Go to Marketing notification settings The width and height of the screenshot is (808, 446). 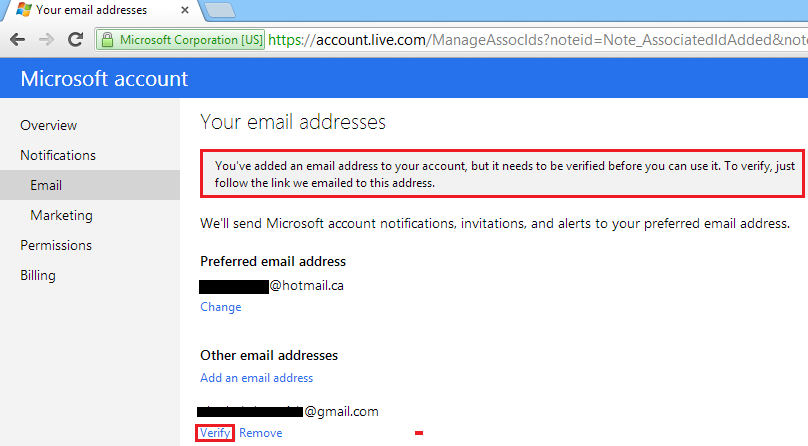click(x=61, y=215)
